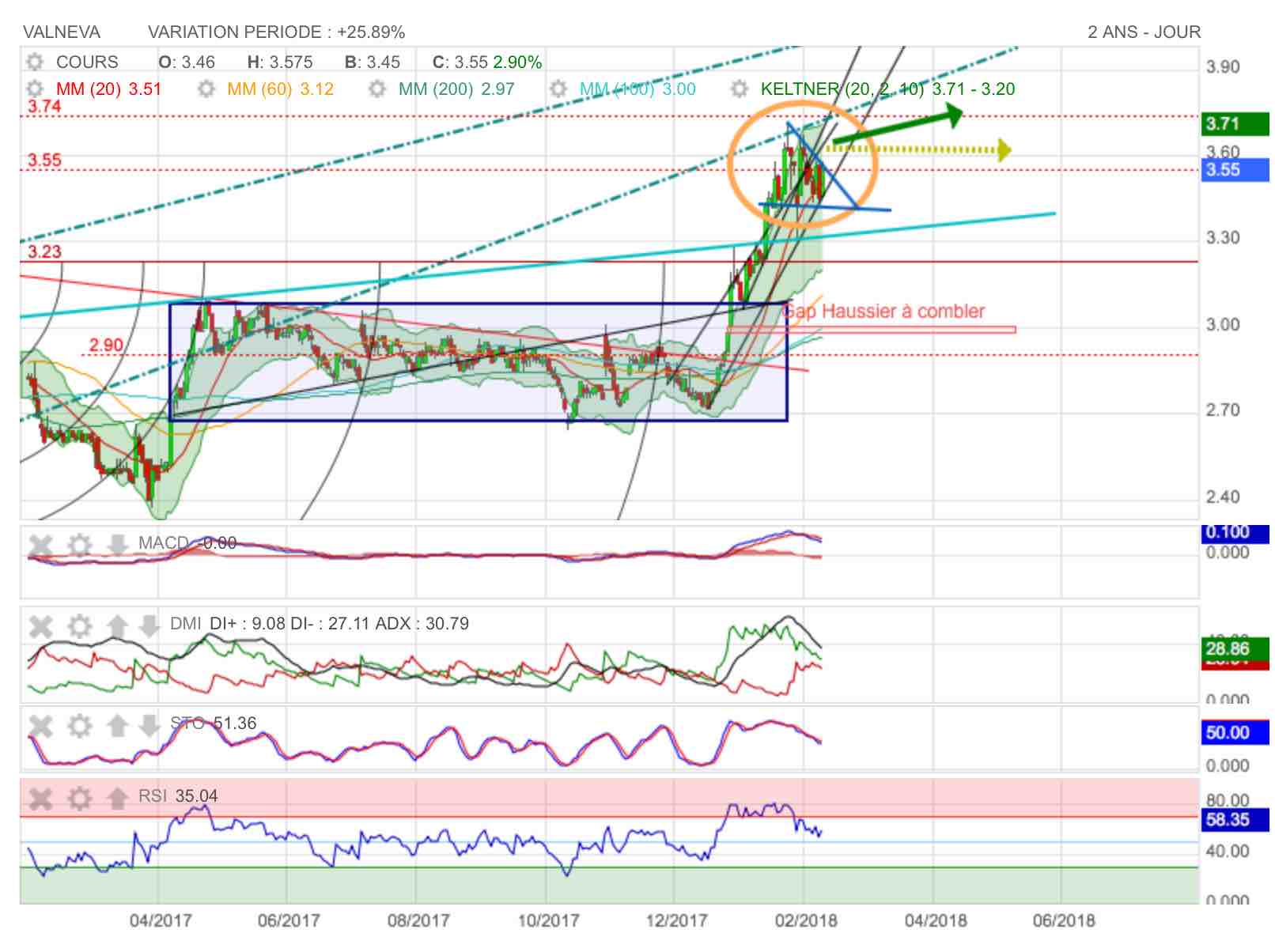The image size is (1275, 952).
Task: Click the opening value O: 3.46
Action: (187, 62)
